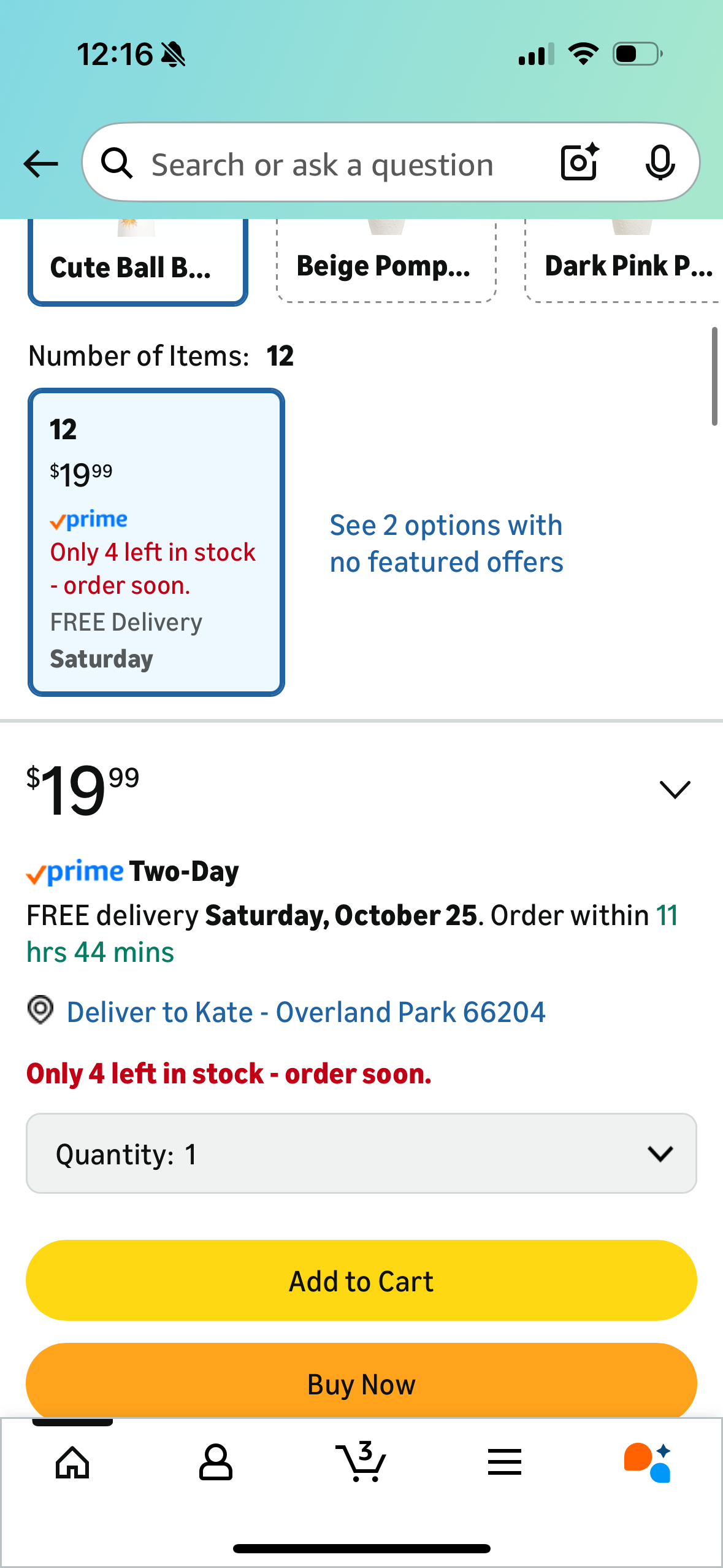
Task: Tap the back arrow icon
Action: pyautogui.click(x=40, y=164)
